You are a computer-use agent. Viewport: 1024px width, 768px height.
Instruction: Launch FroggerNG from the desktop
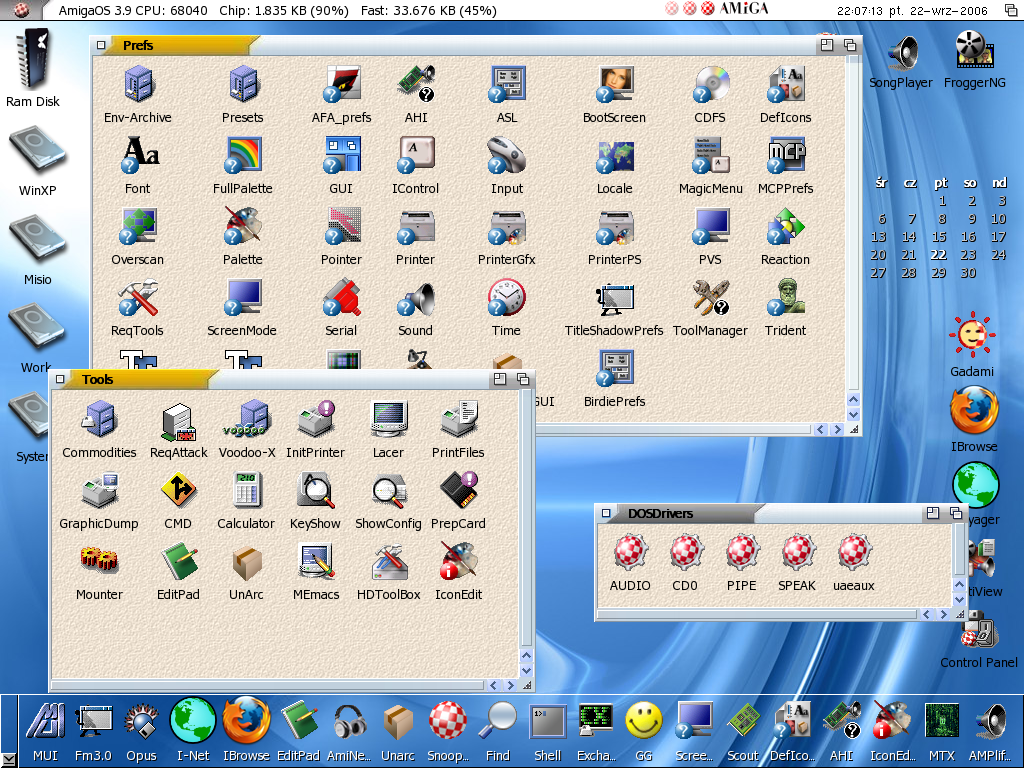coord(974,50)
